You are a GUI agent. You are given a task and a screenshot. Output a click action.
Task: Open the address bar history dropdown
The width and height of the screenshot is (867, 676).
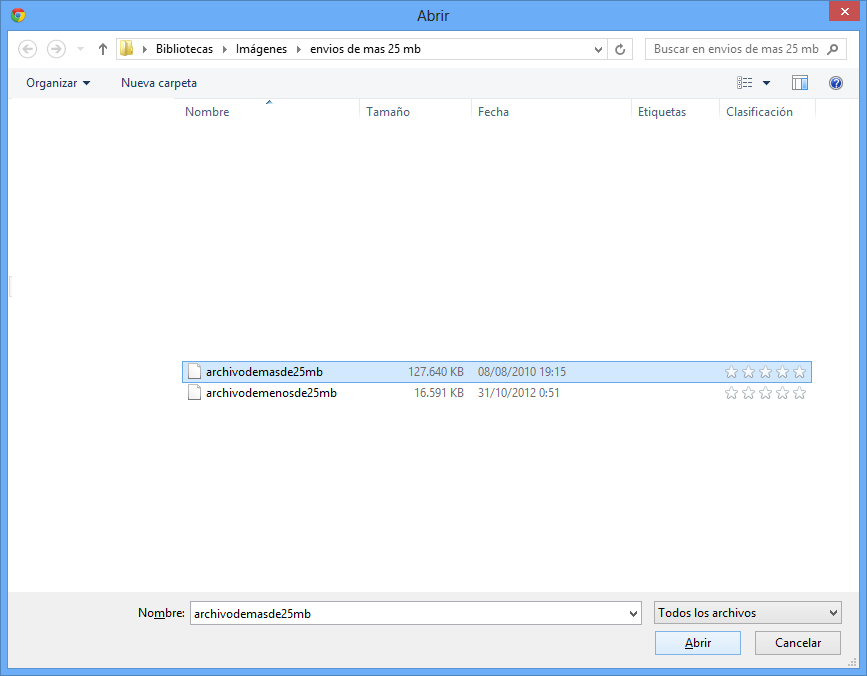tap(598, 50)
